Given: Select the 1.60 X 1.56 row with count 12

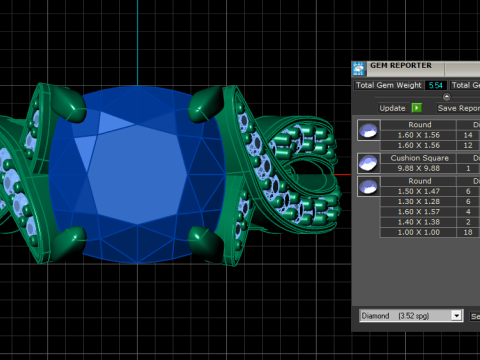Looking at the screenshot, I should pos(430,145).
